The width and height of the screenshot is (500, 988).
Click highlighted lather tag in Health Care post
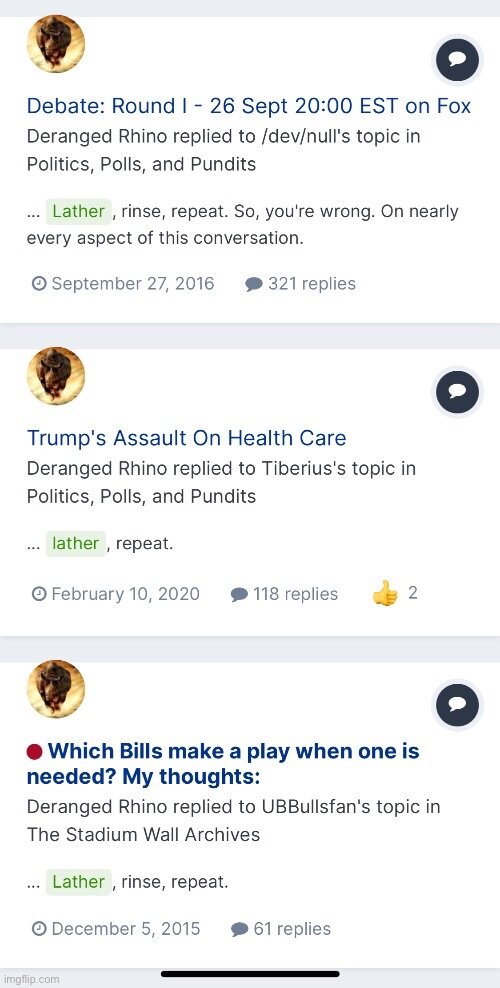click(76, 543)
